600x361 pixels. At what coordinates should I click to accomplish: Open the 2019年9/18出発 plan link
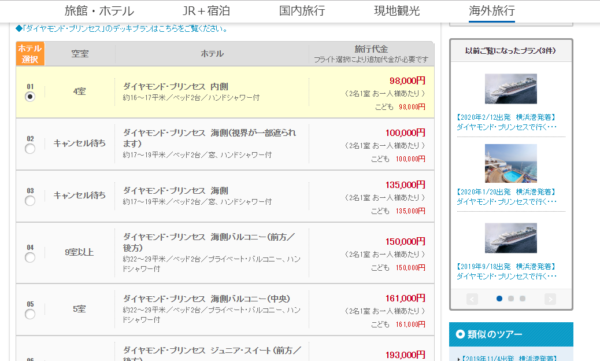(506, 271)
